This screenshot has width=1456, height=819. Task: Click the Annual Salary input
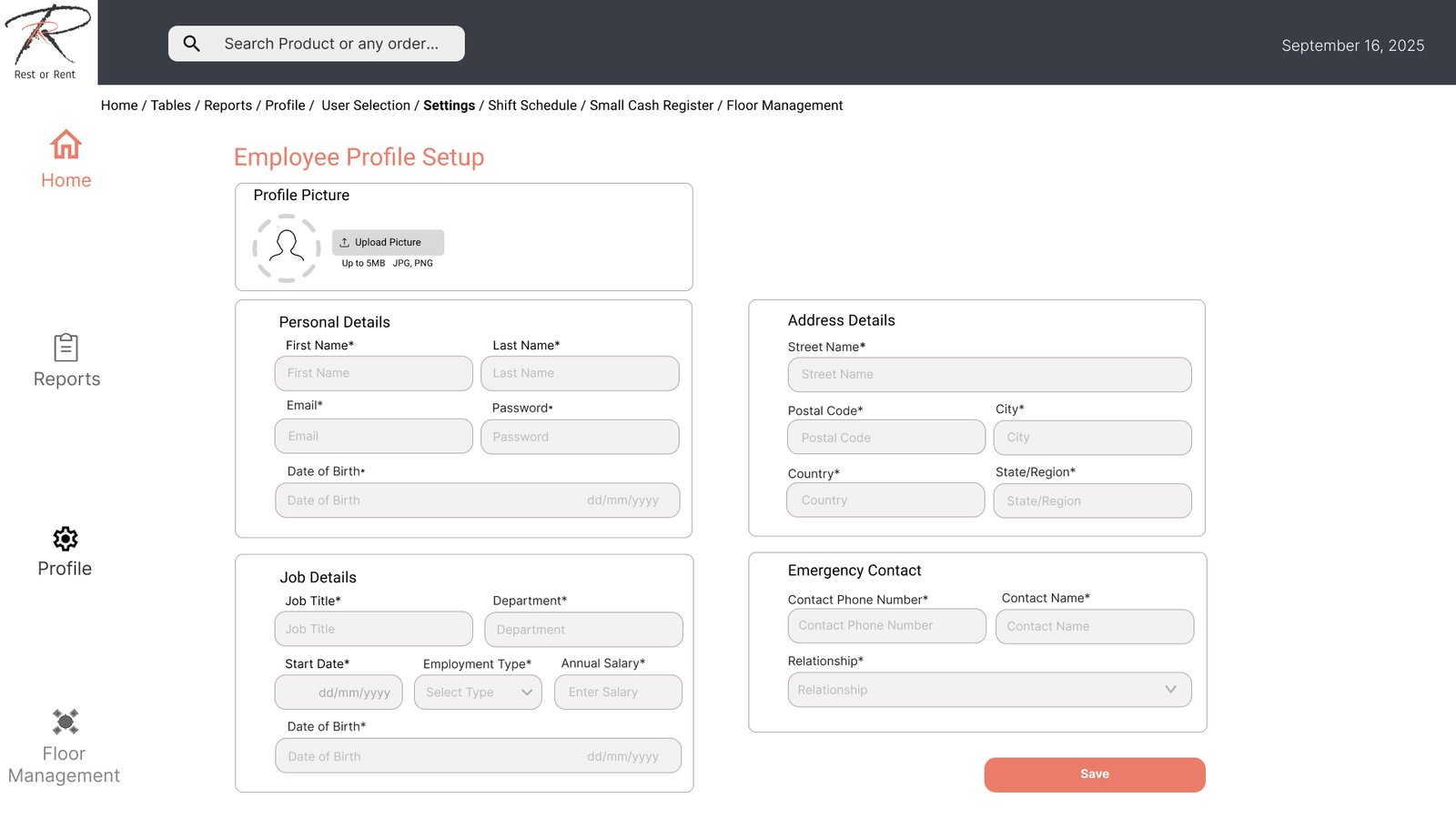click(x=618, y=693)
